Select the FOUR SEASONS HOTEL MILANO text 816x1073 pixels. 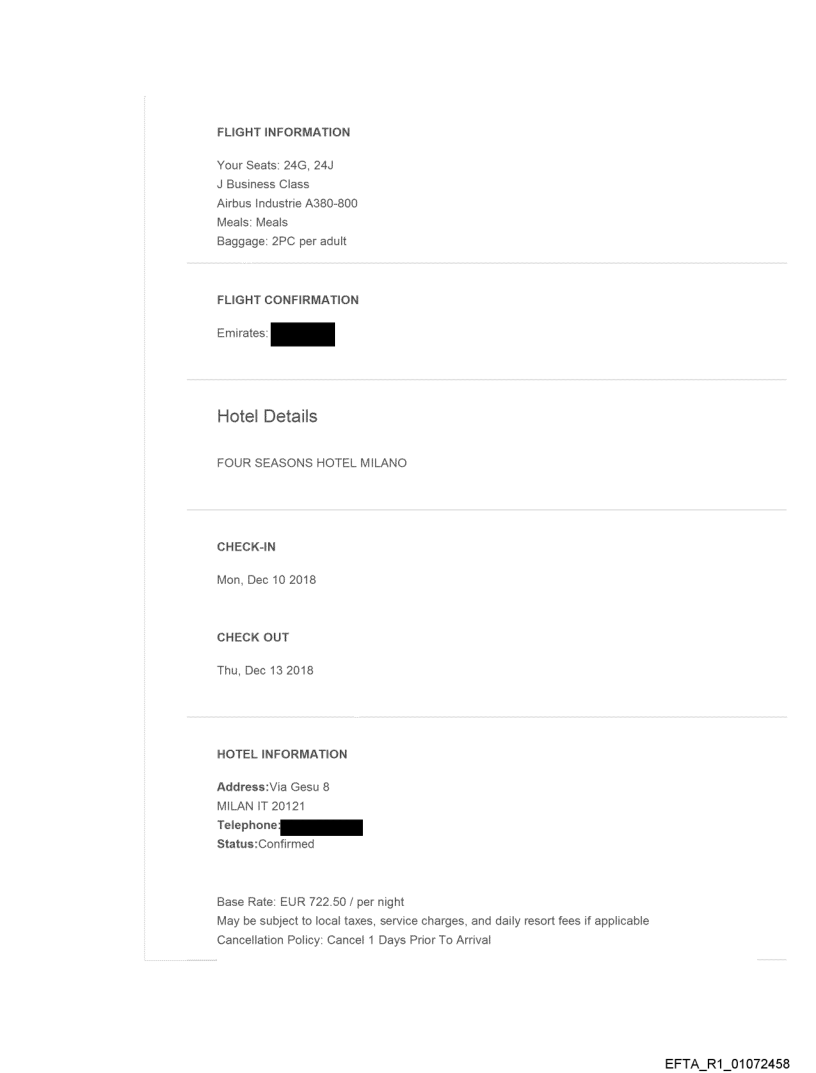(311, 463)
